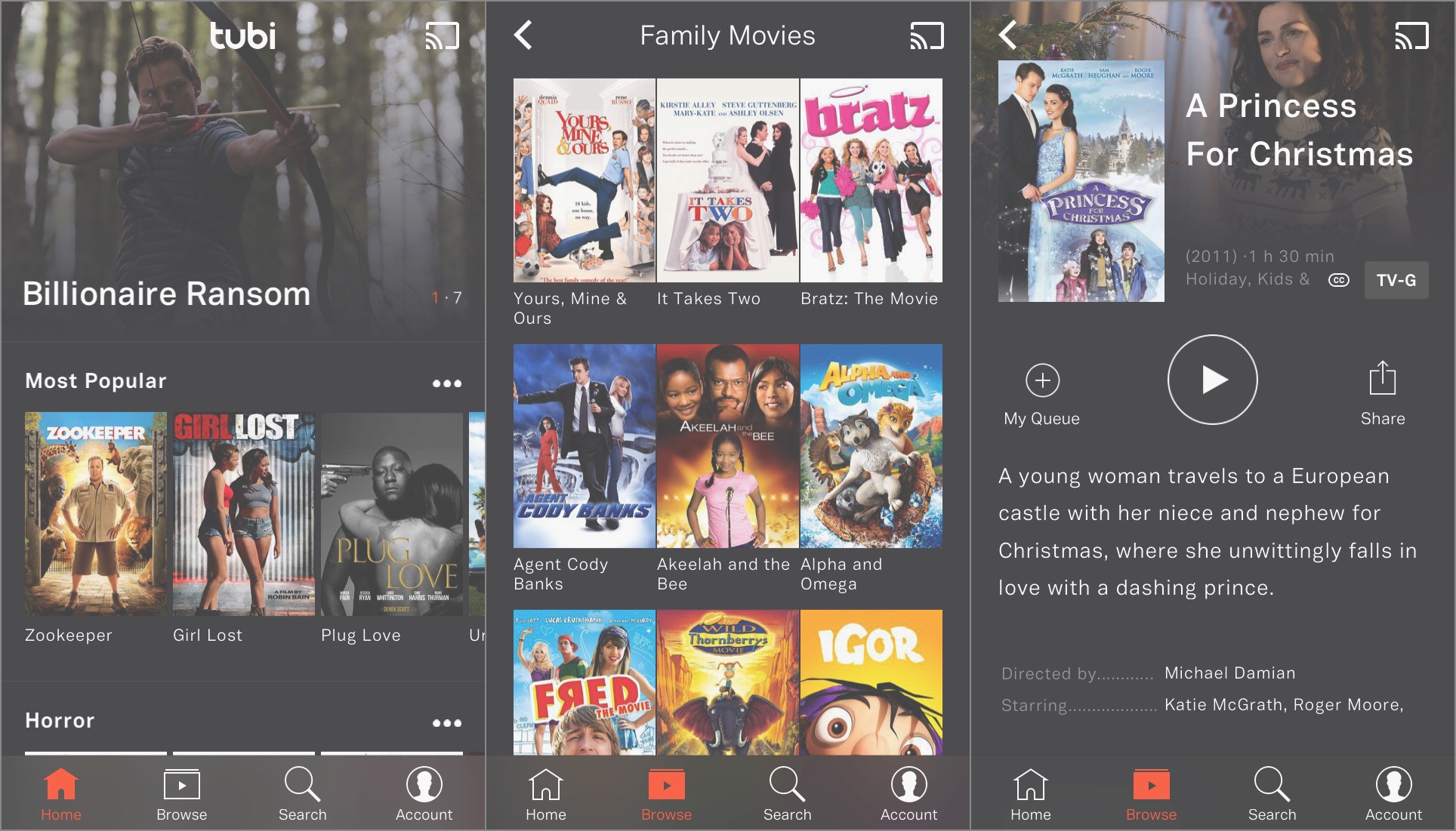Tap the starring names Katie McGrath, Roger Moore
This screenshot has height=831, width=1456.
pos(1284,704)
